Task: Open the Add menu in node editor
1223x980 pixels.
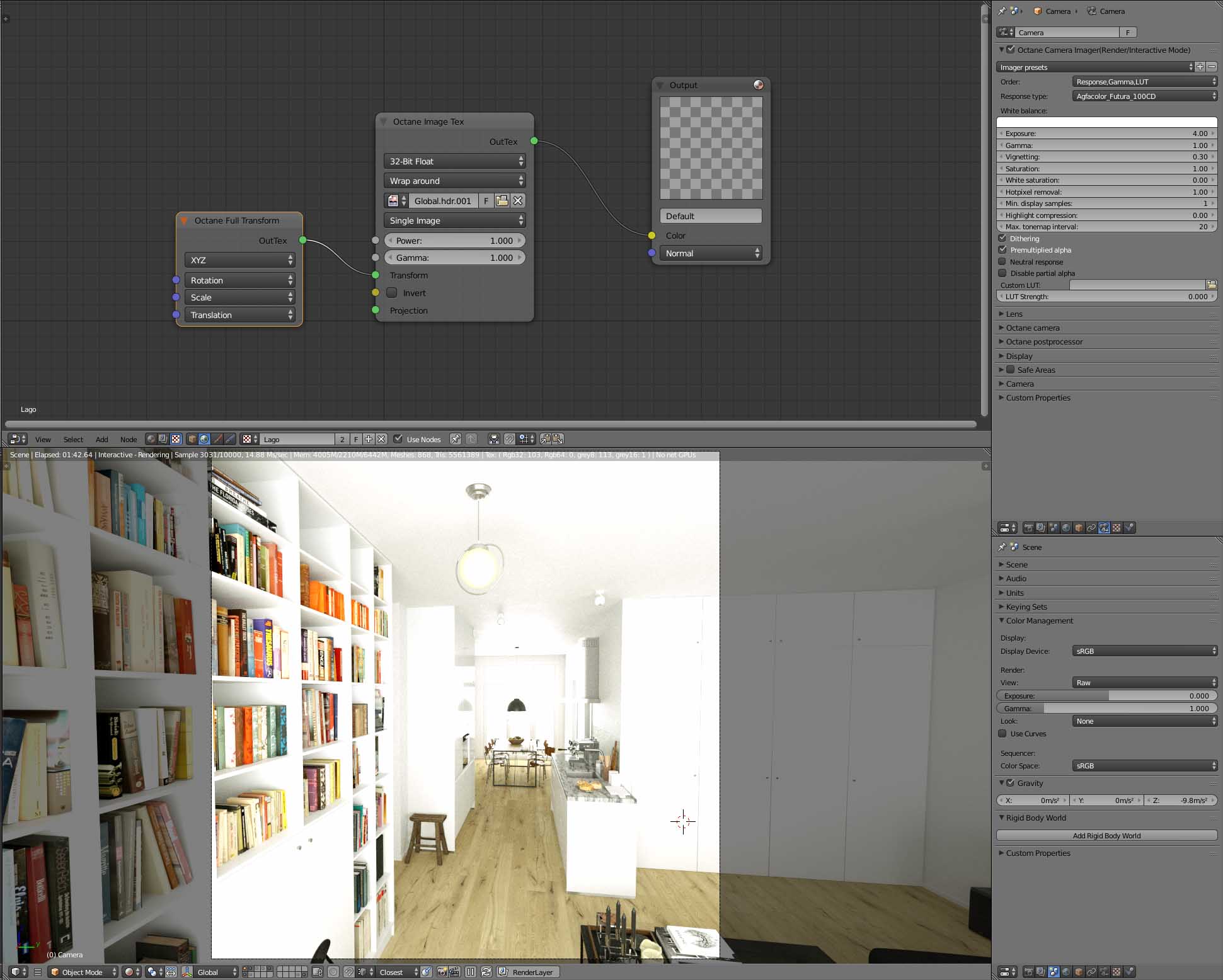Action: [101, 440]
